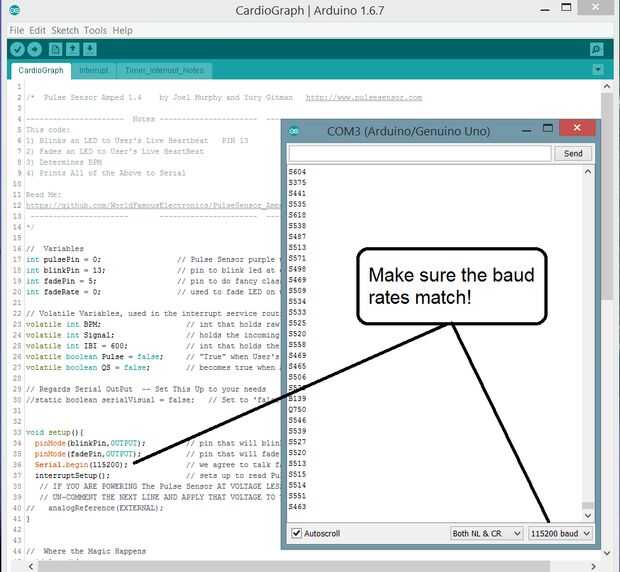The width and height of the screenshot is (620, 572).
Task: Click the '// Where the Magic Happens' comment
Action: coord(86,551)
